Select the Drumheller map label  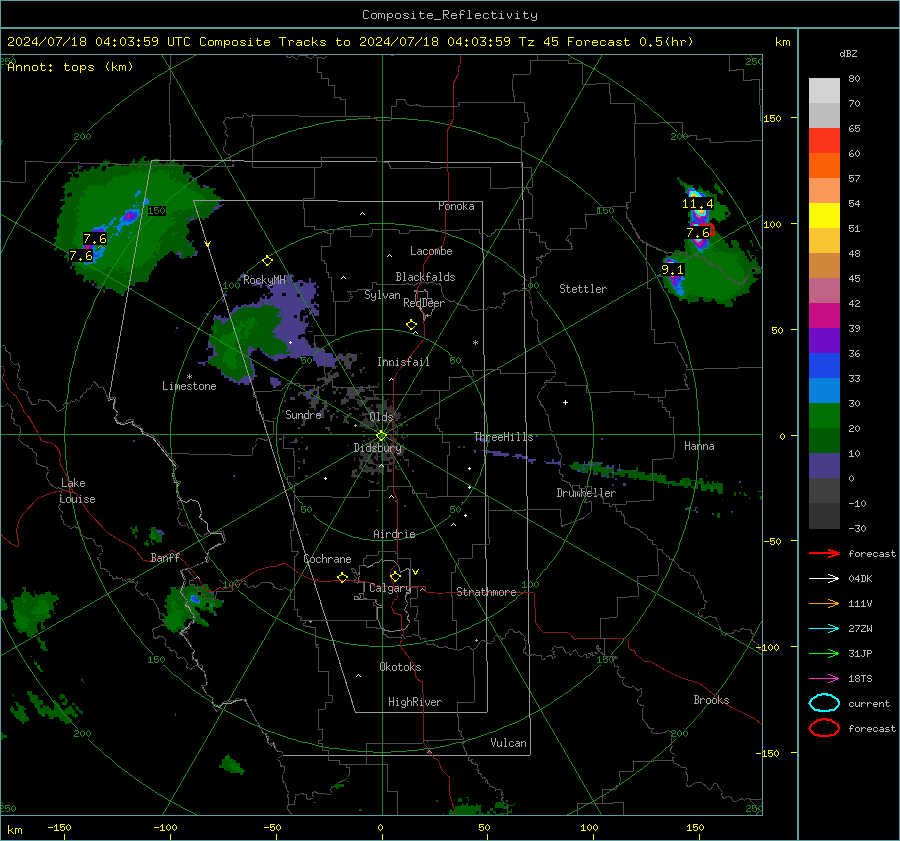point(586,493)
